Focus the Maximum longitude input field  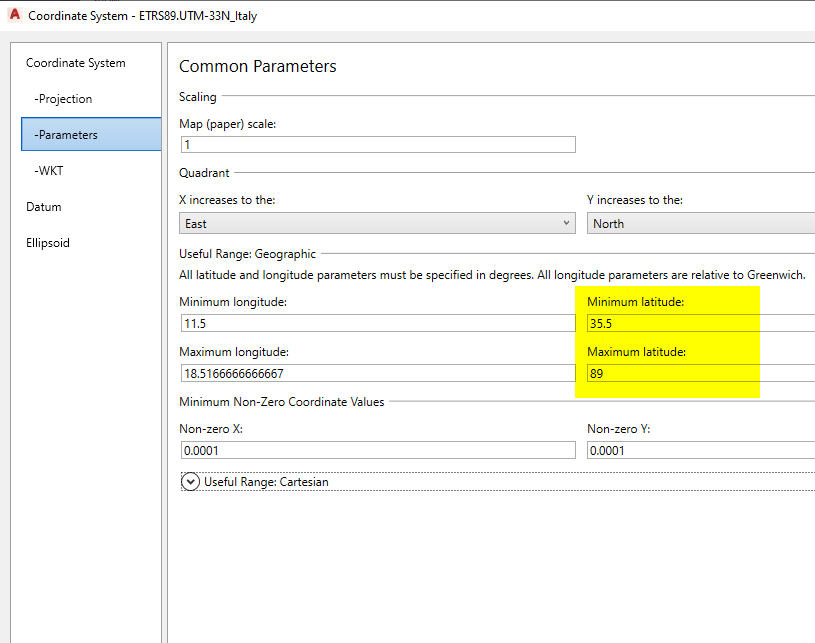point(377,373)
